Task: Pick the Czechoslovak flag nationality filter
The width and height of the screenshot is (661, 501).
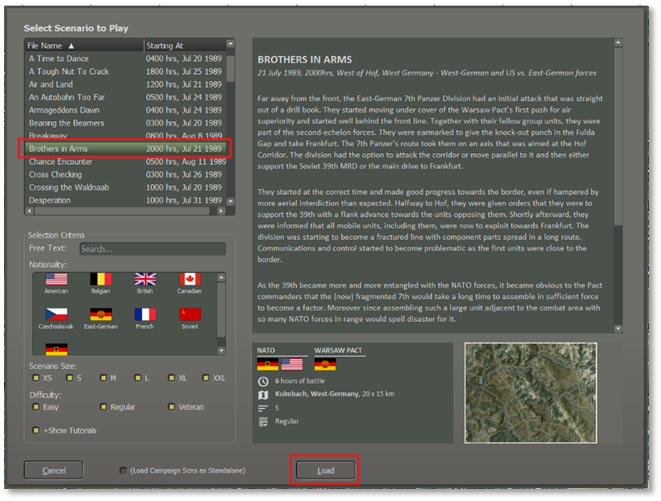Action: (56, 314)
